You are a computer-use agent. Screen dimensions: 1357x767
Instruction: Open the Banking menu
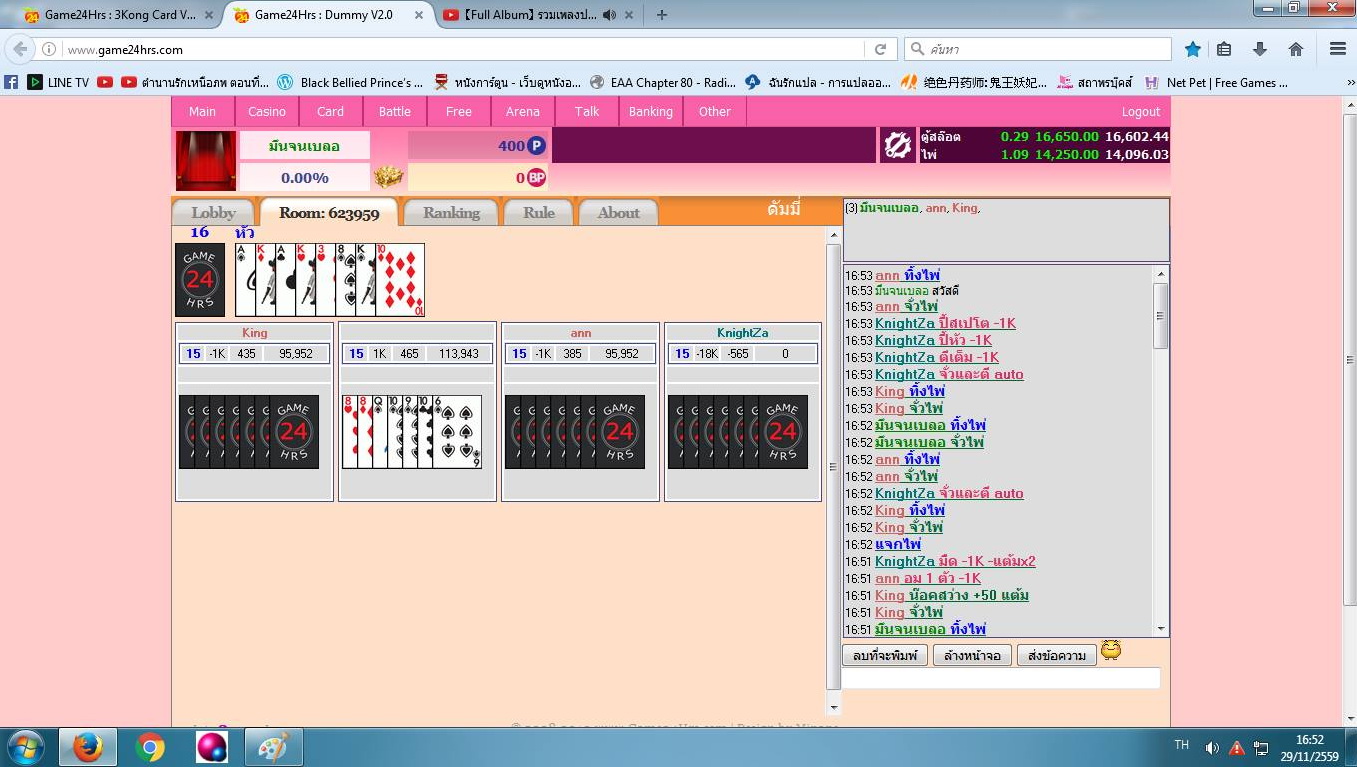pos(651,111)
